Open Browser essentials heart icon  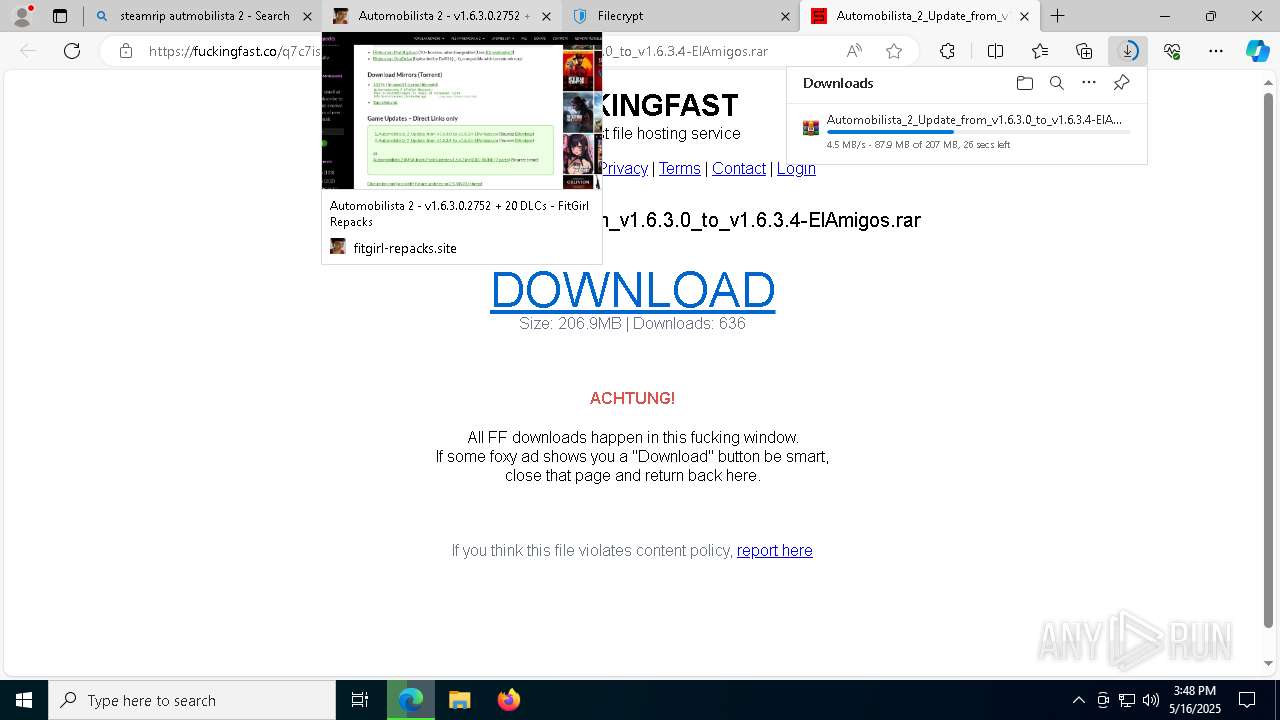pyautogui.click(x=1172, y=51)
